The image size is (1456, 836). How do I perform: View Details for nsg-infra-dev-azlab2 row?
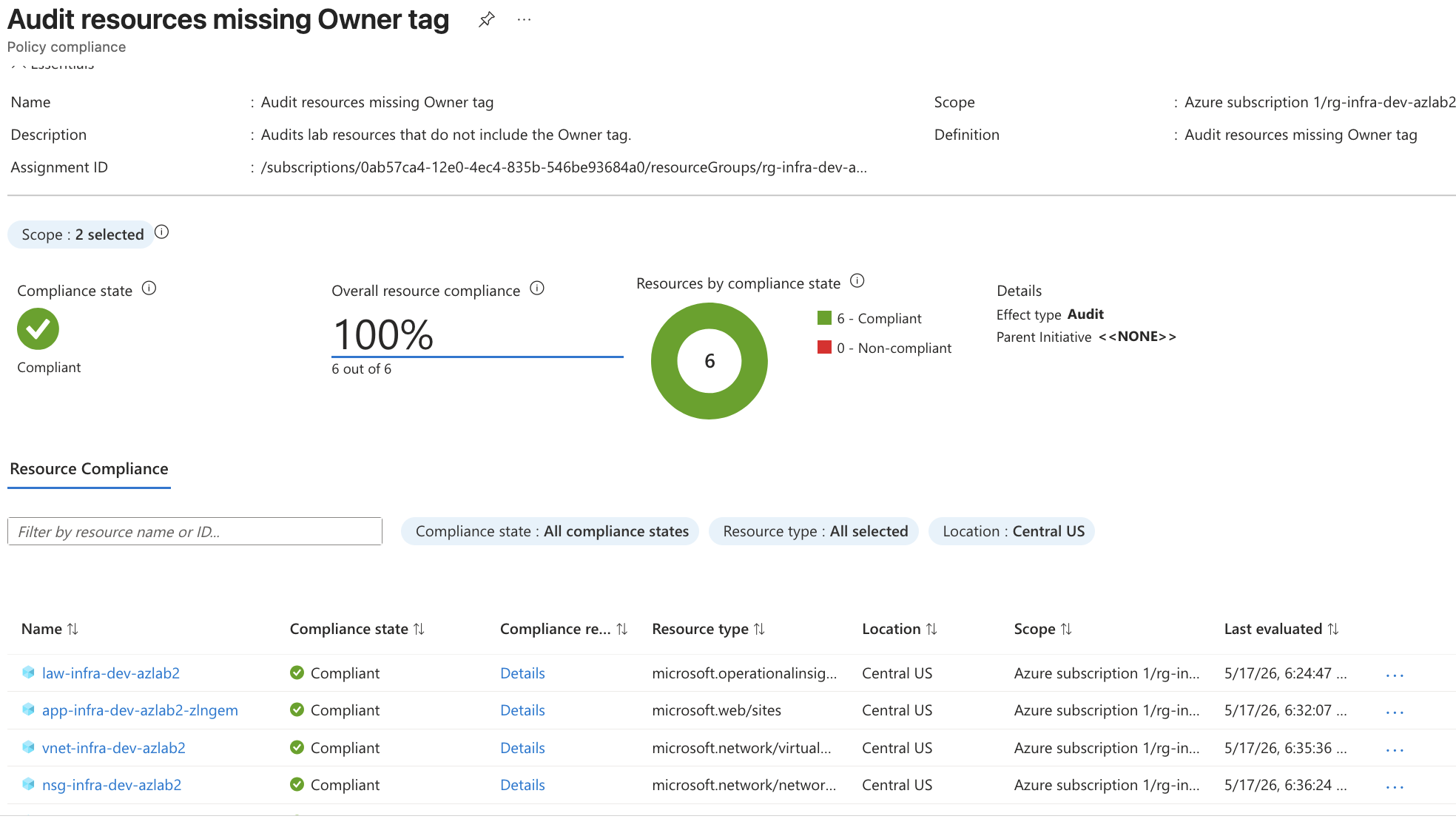522,785
